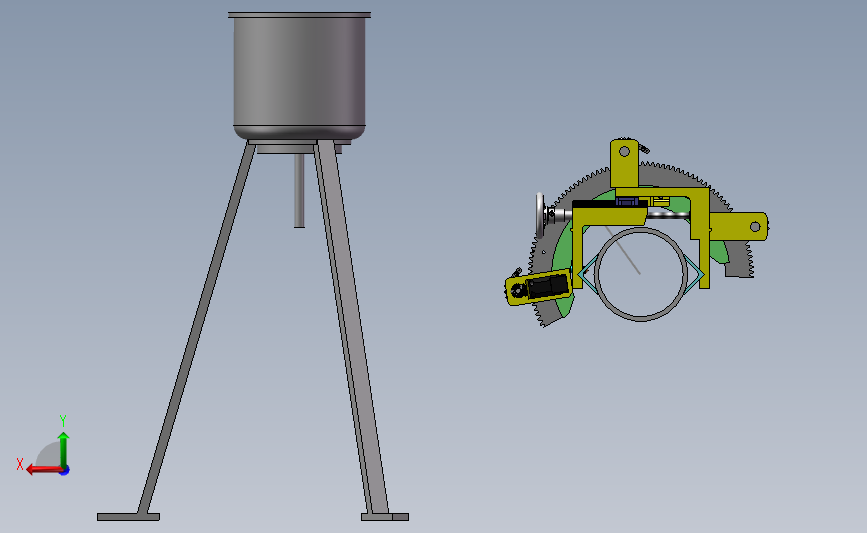
Task: Select the right foot plate of the stand
Action: point(385,517)
